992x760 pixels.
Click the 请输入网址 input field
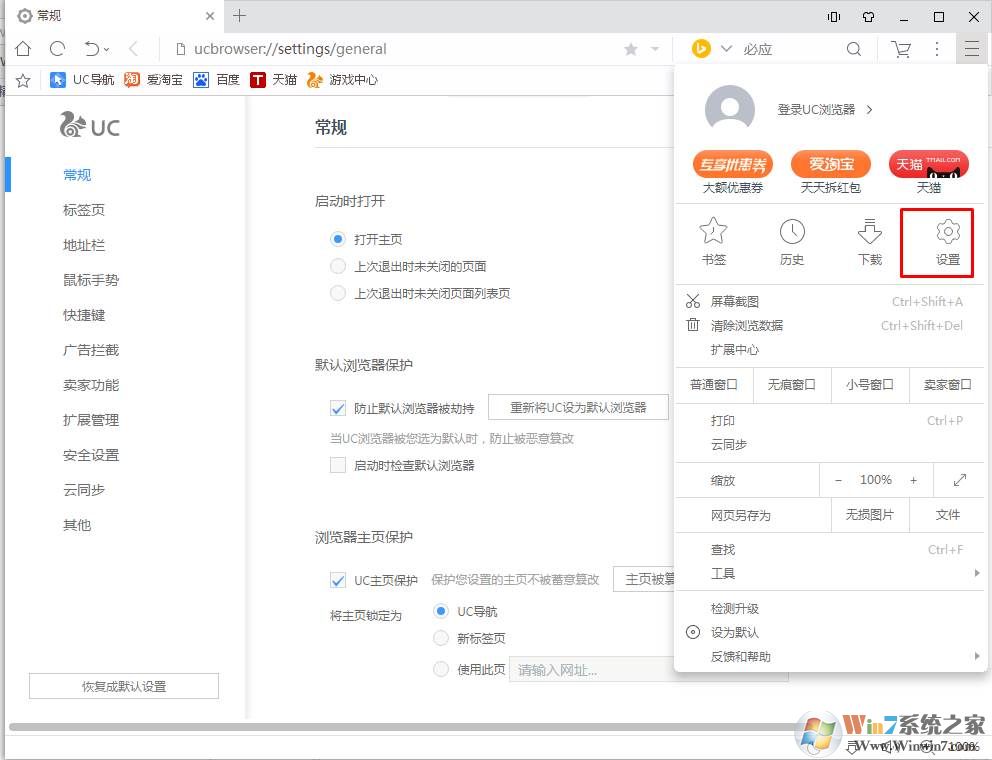(590, 670)
